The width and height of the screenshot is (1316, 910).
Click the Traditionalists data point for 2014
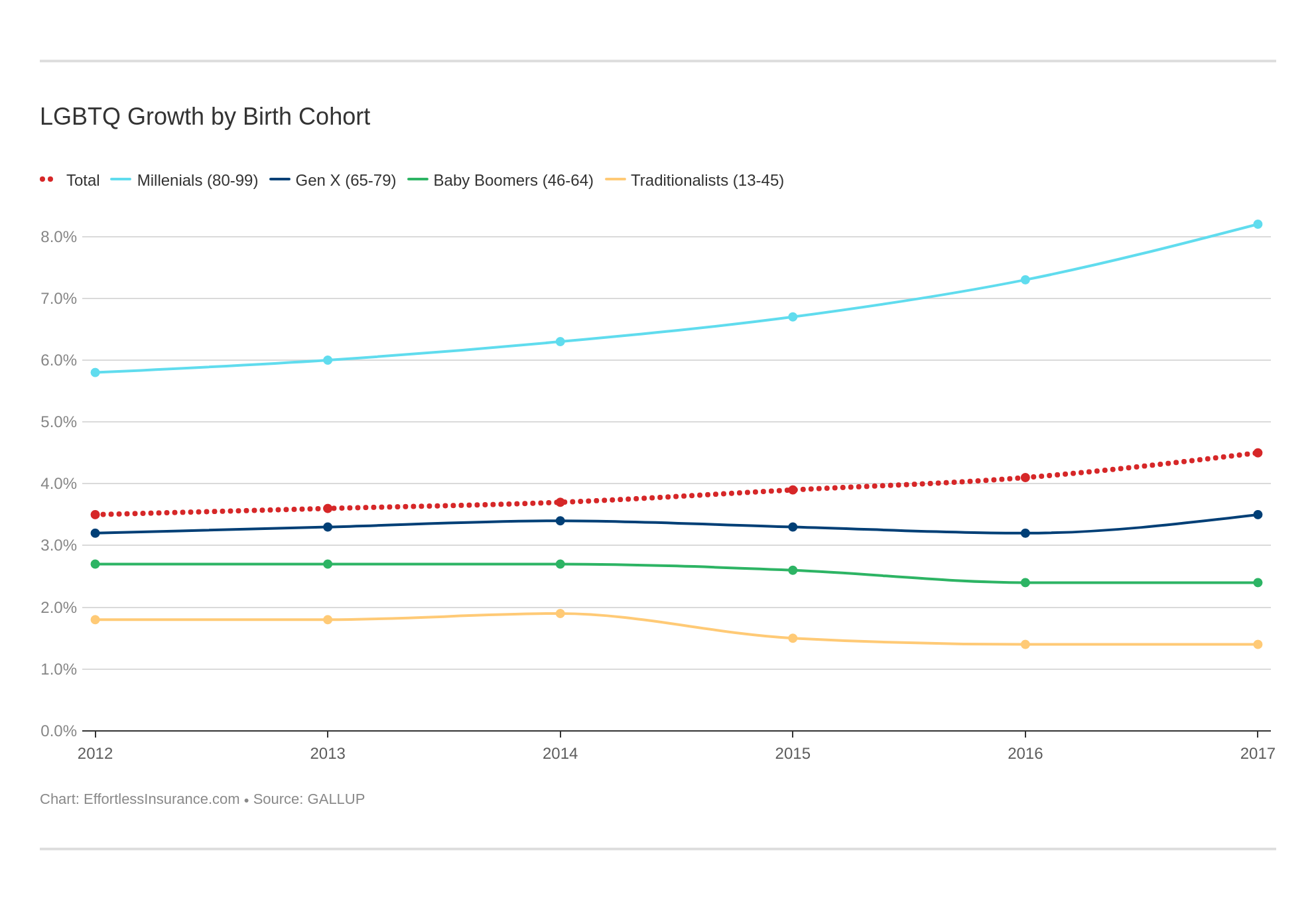tap(560, 614)
